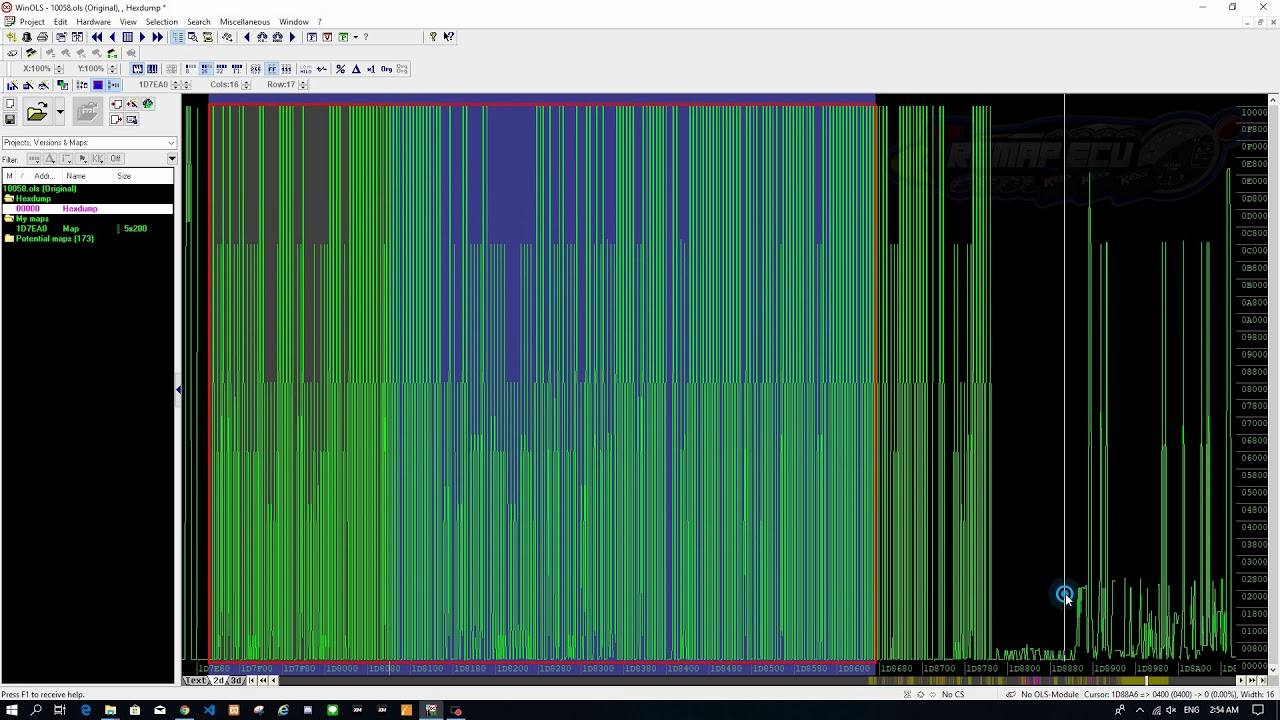The height and width of the screenshot is (720, 1280).
Task: Toggle LoHi byte order button
Action: click(x=306, y=68)
